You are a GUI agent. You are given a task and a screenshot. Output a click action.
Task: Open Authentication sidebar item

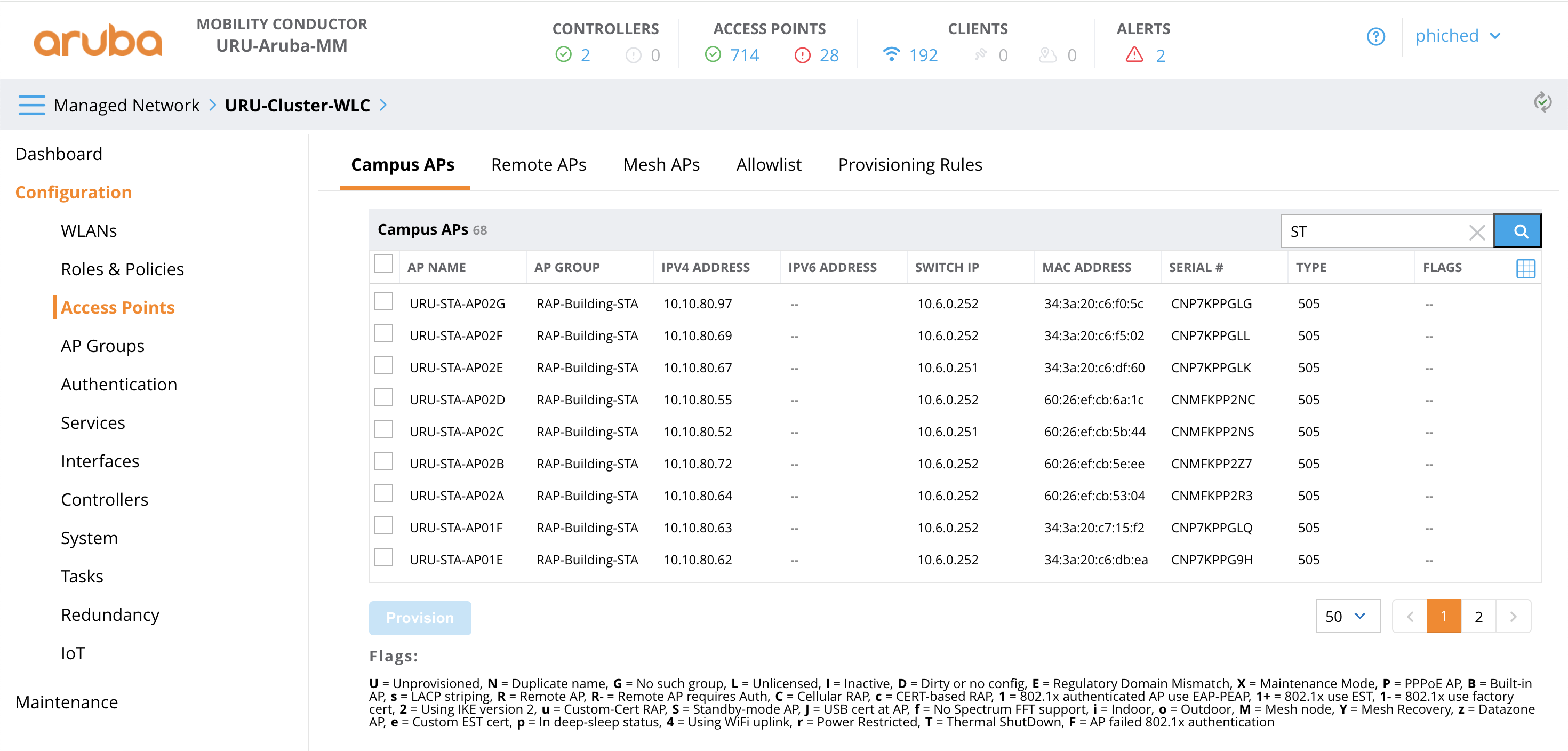pos(119,384)
